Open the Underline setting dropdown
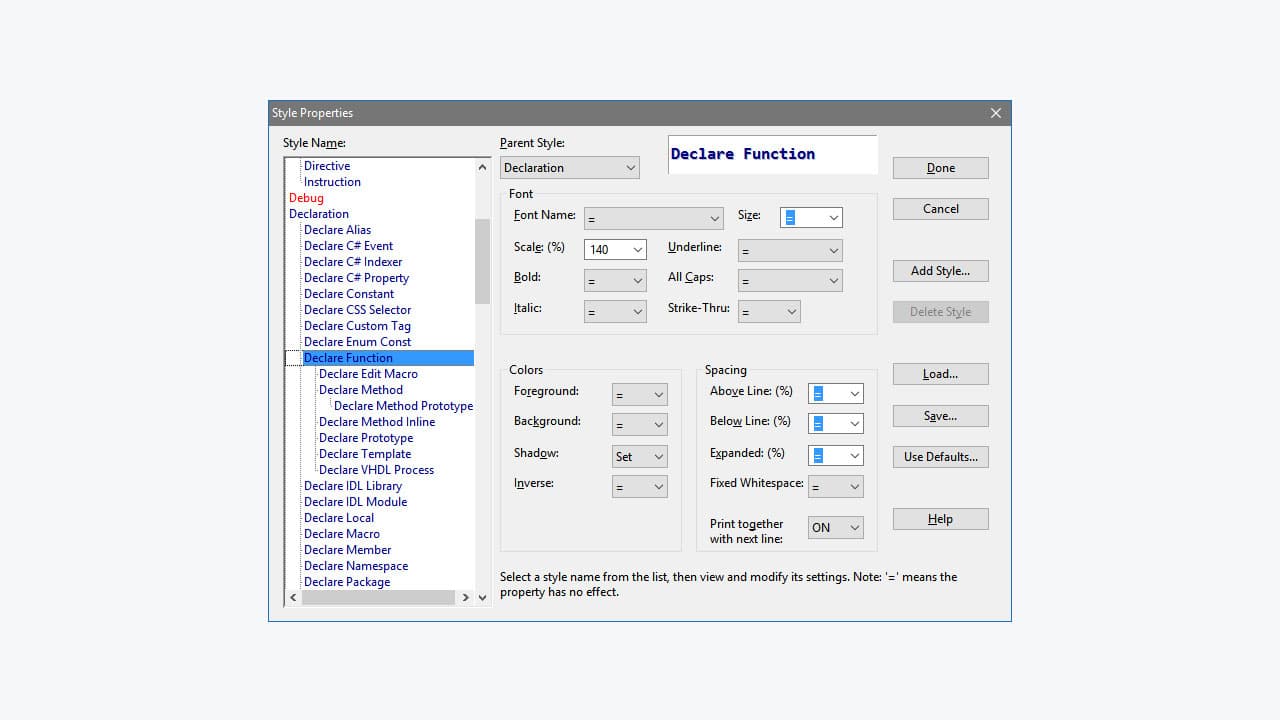This screenshot has height=720, width=1280. (790, 249)
